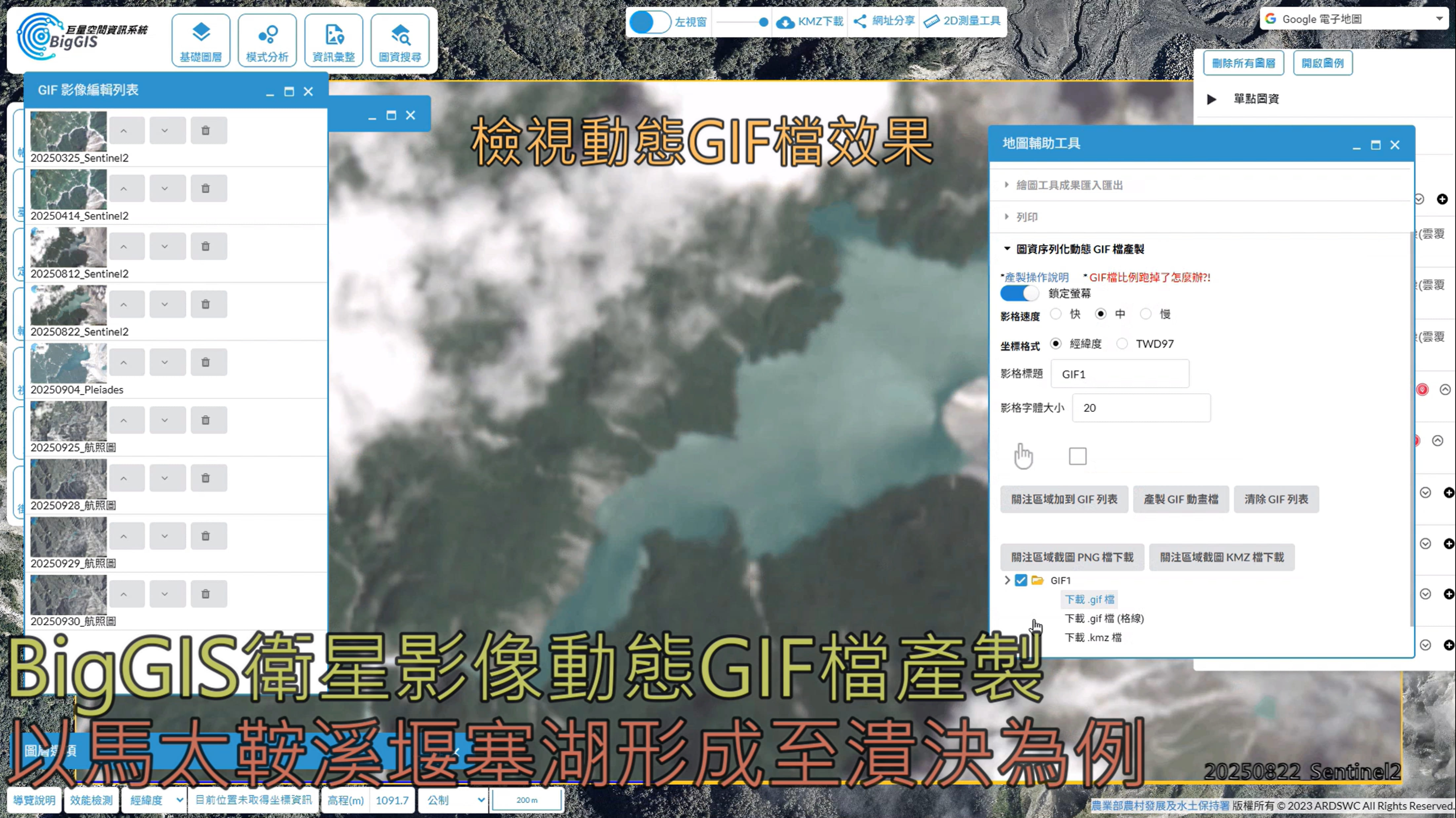Viewport: 1456px width, 818px height.
Task: Uncheck the GIF1 folder checkbox
Action: [1020, 581]
